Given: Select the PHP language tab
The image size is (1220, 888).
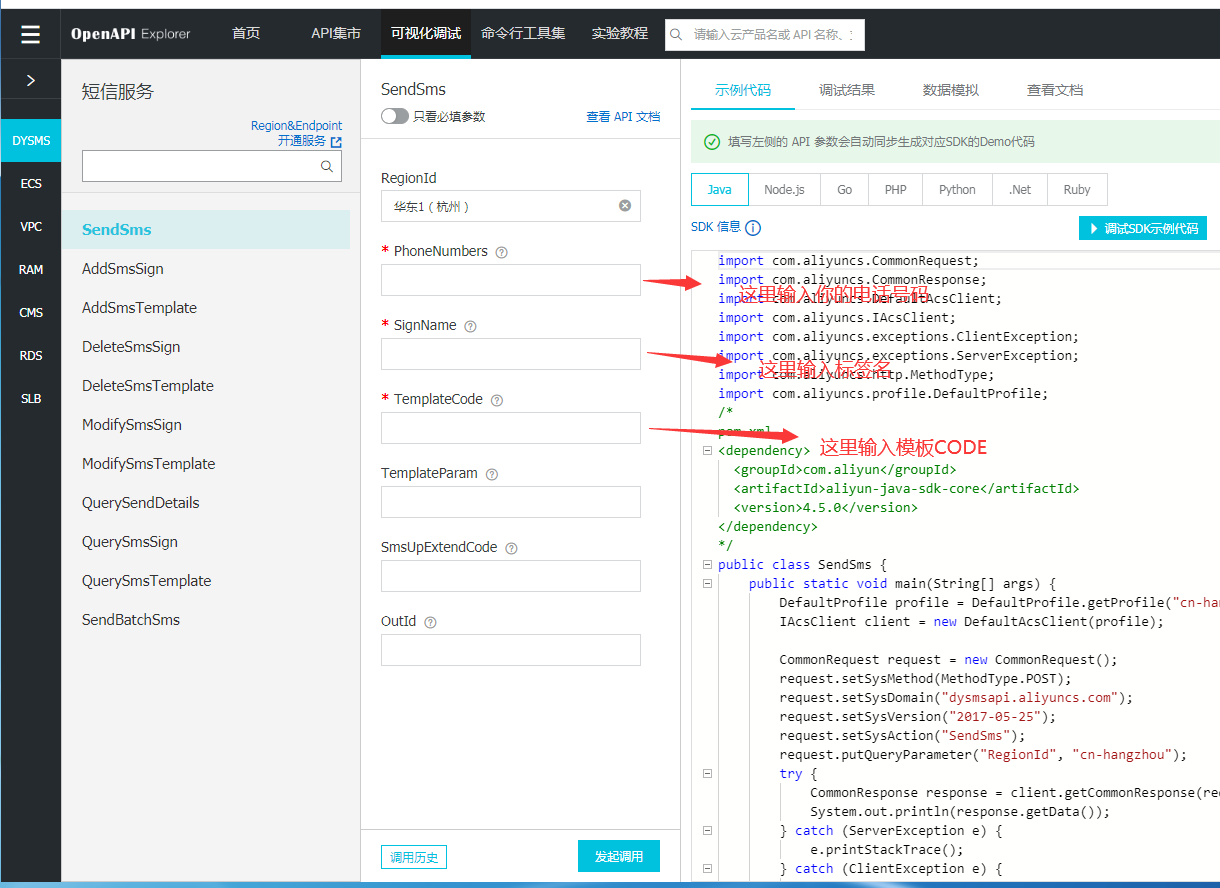Looking at the screenshot, I should [896, 190].
